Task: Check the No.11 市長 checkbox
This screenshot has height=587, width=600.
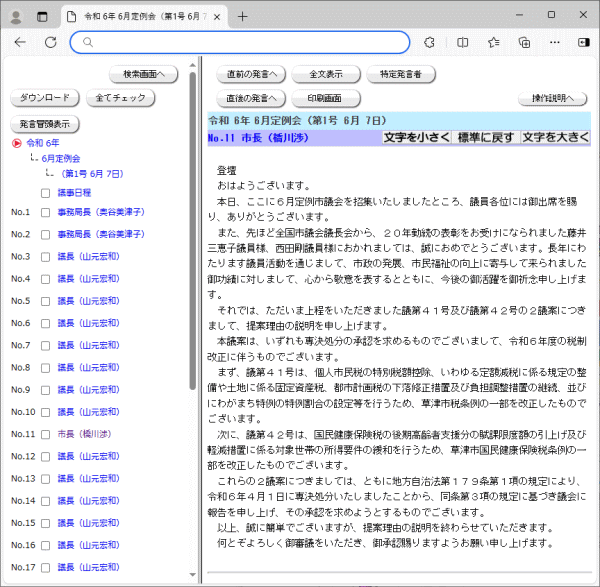Action: pos(46,434)
